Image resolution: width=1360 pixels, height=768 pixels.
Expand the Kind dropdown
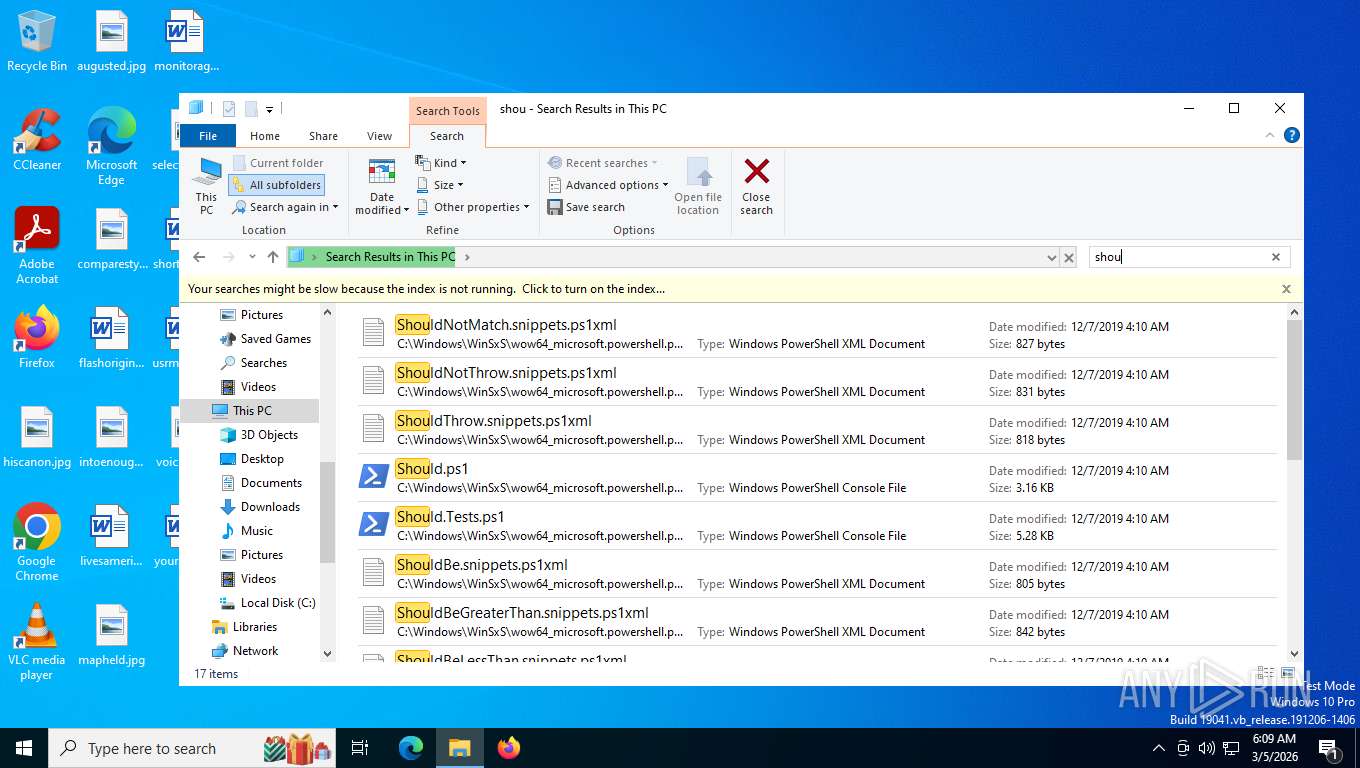pos(441,163)
